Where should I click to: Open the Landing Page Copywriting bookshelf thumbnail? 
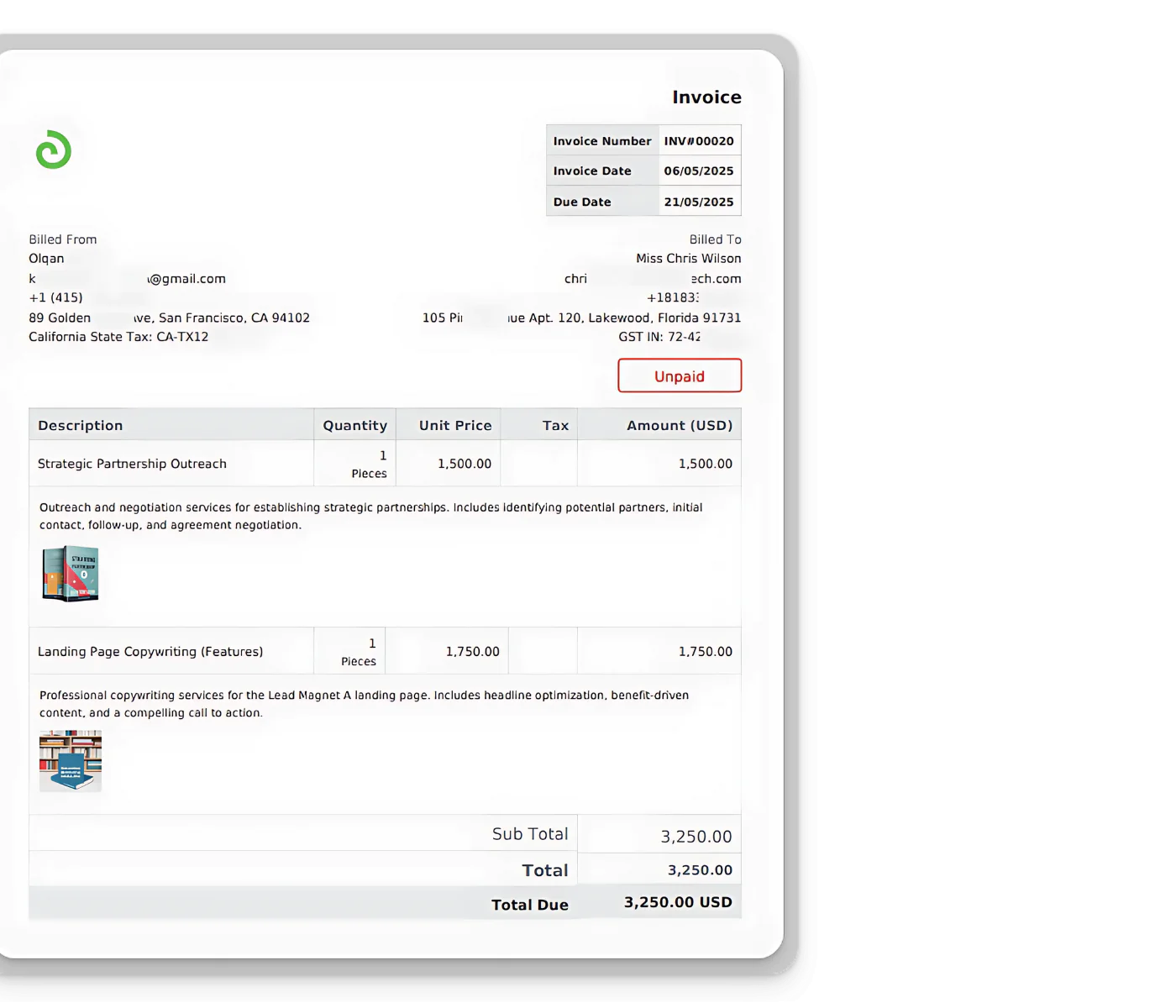(x=71, y=760)
